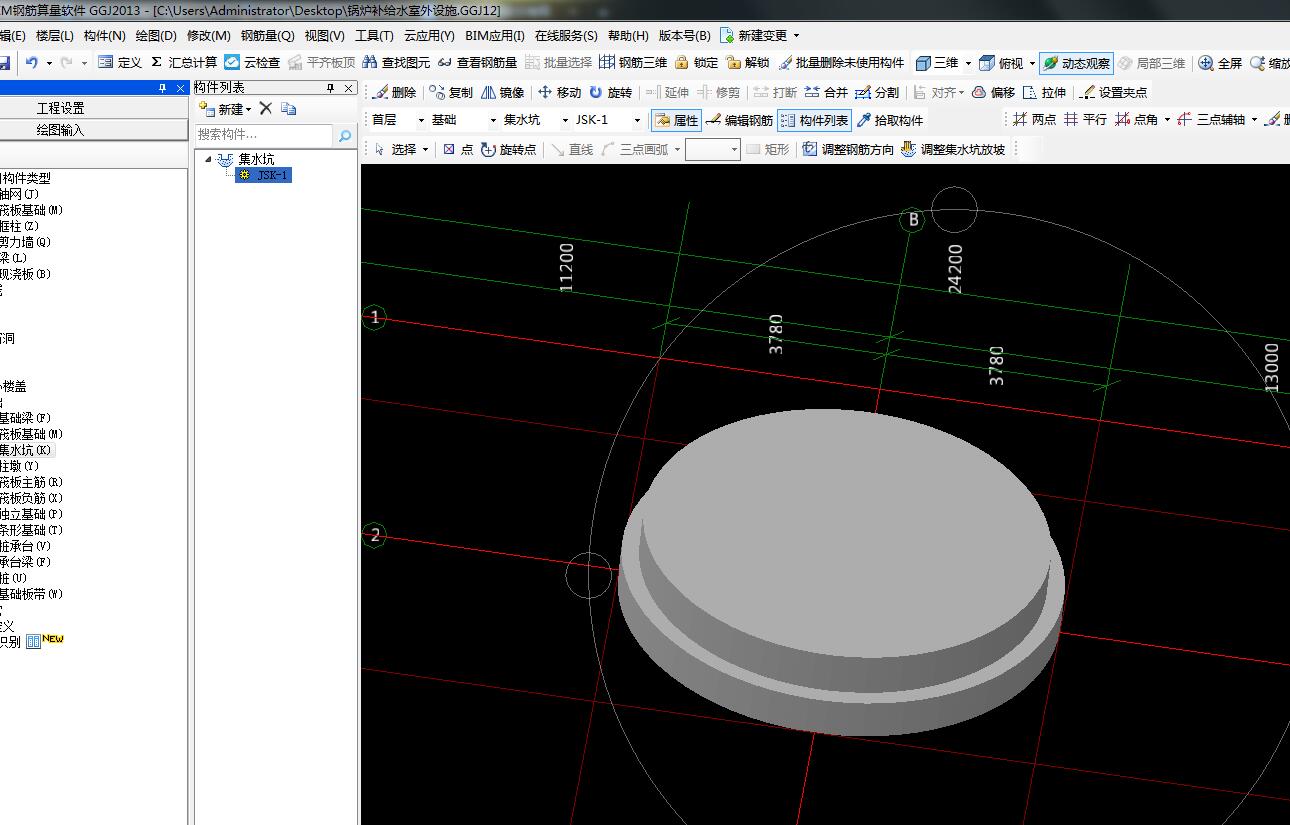The width and height of the screenshot is (1290, 825).
Task: Click 批量删除未使用构件 button
Action: 841,62
